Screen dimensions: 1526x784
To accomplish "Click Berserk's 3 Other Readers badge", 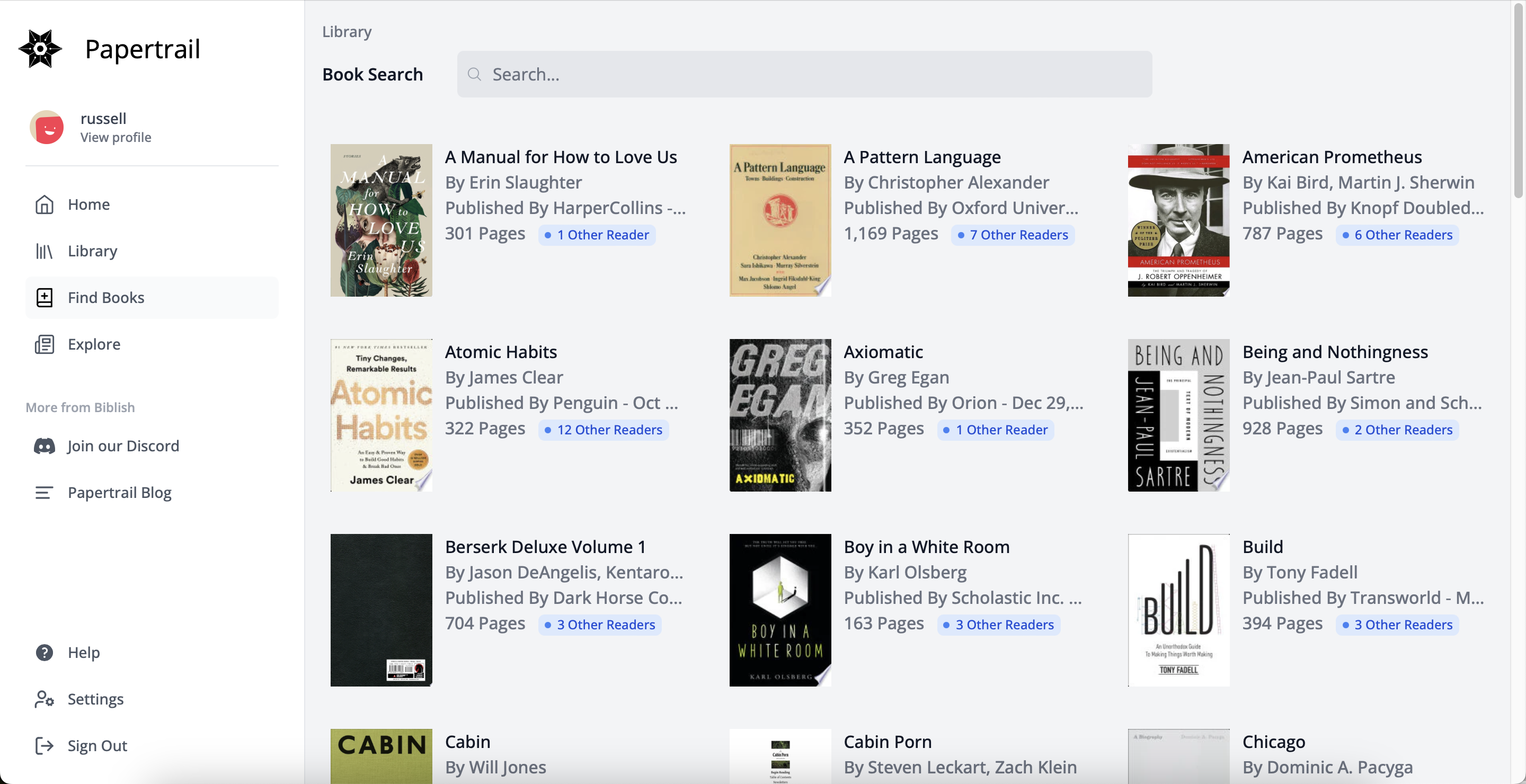I will pos(599,625).
